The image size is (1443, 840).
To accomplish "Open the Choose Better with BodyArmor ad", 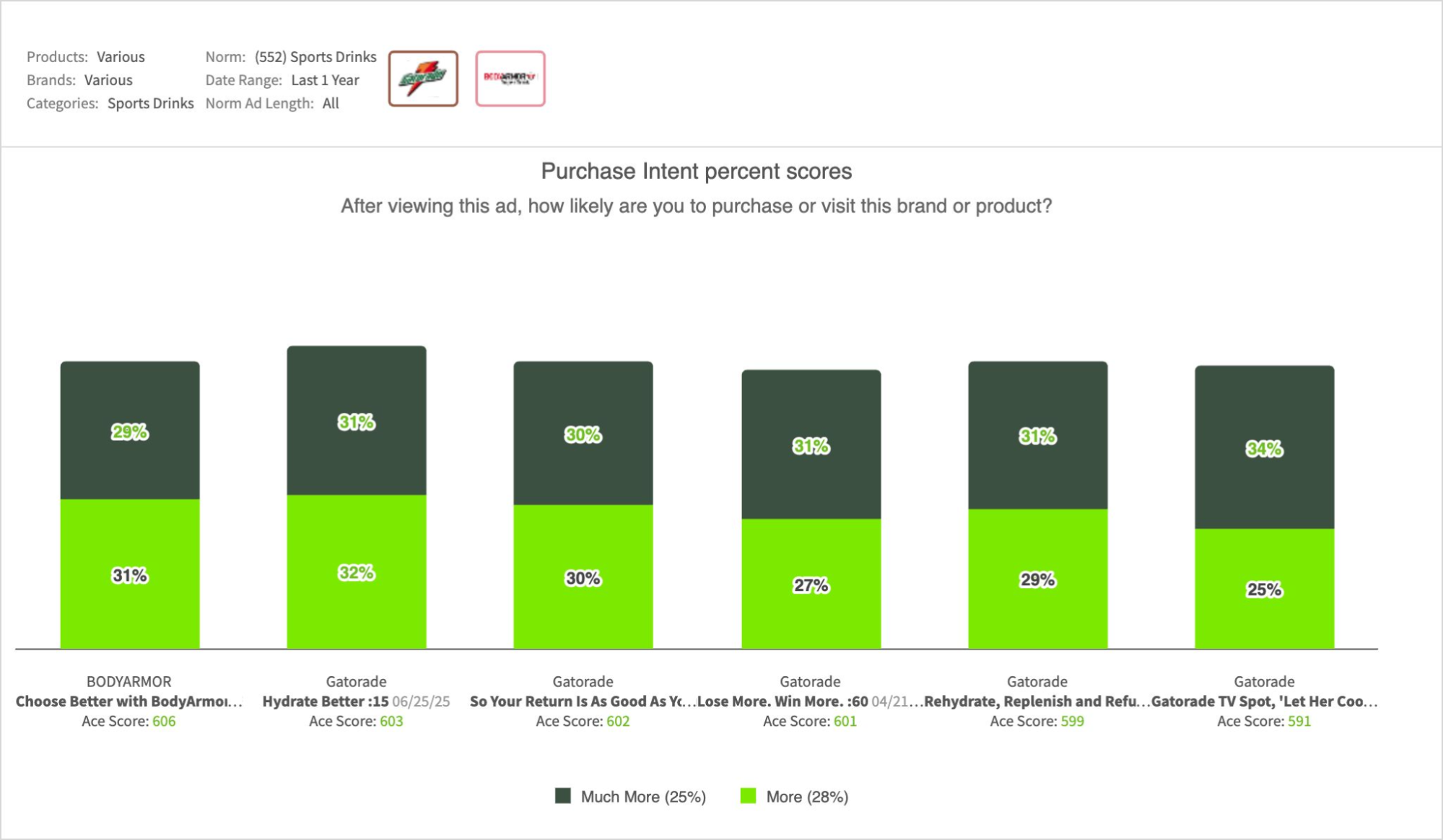I will pos(128,701).
